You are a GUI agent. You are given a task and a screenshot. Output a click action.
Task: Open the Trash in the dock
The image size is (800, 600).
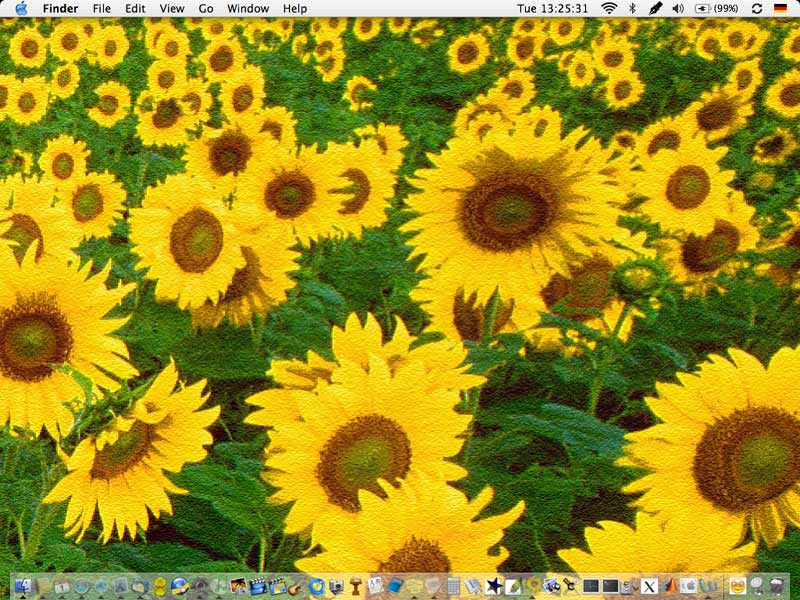pyautogui.click(x=775, y=586)
